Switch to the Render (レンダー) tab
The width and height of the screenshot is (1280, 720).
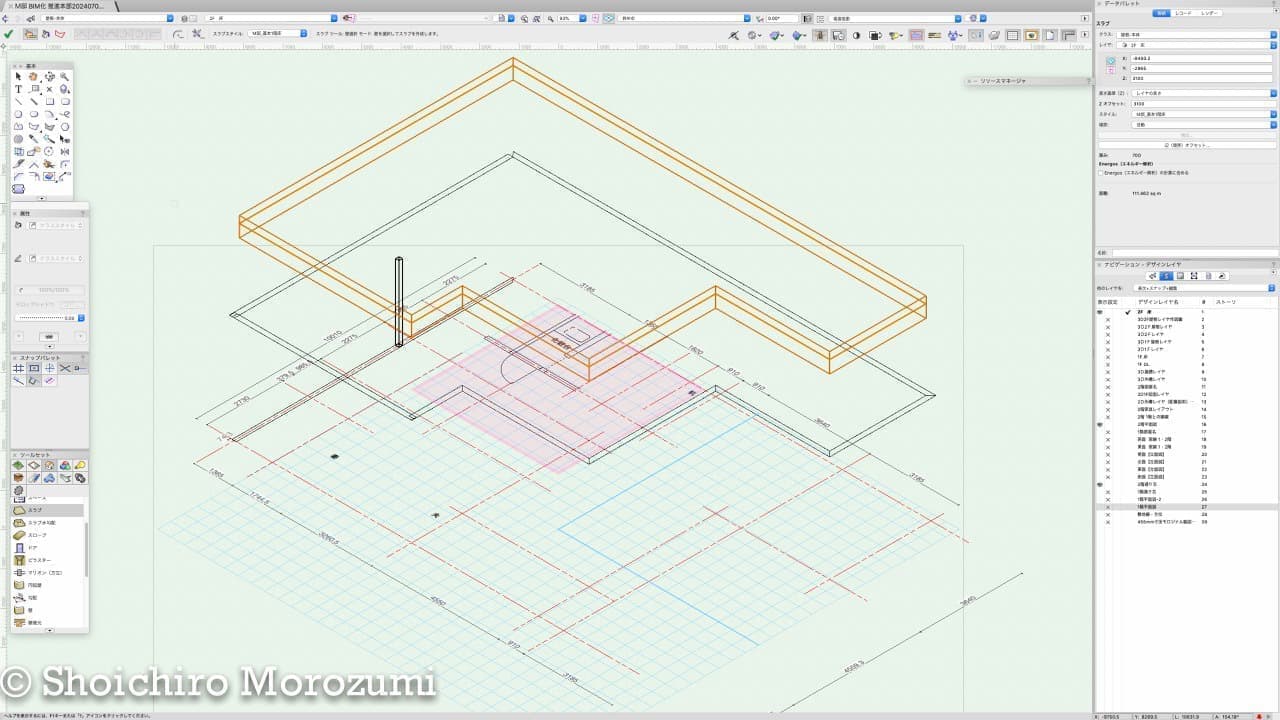click(1210, 13)
